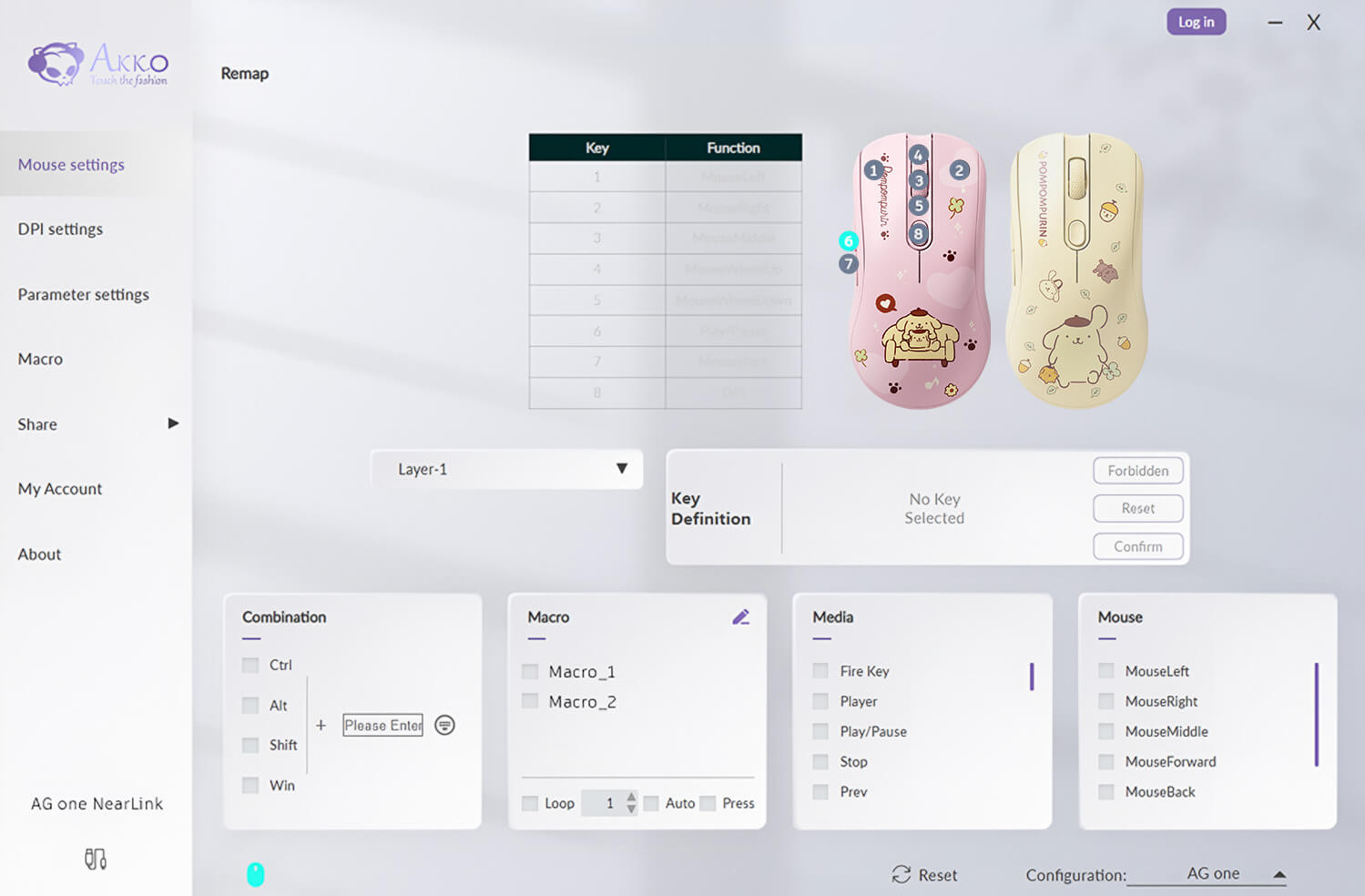The width and height of the screenshot is (1365, 896).
Task: Open the Macro section in the sidebar
Action: point(39,359)
